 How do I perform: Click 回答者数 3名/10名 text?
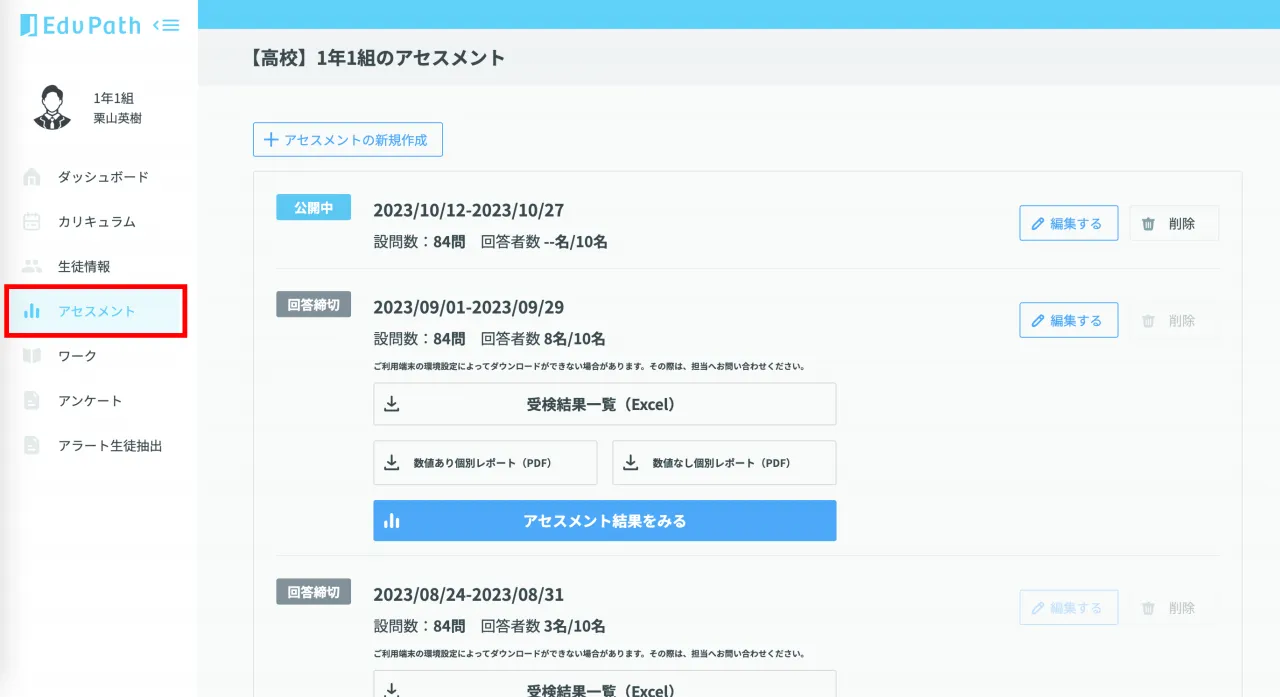point(543,627)
